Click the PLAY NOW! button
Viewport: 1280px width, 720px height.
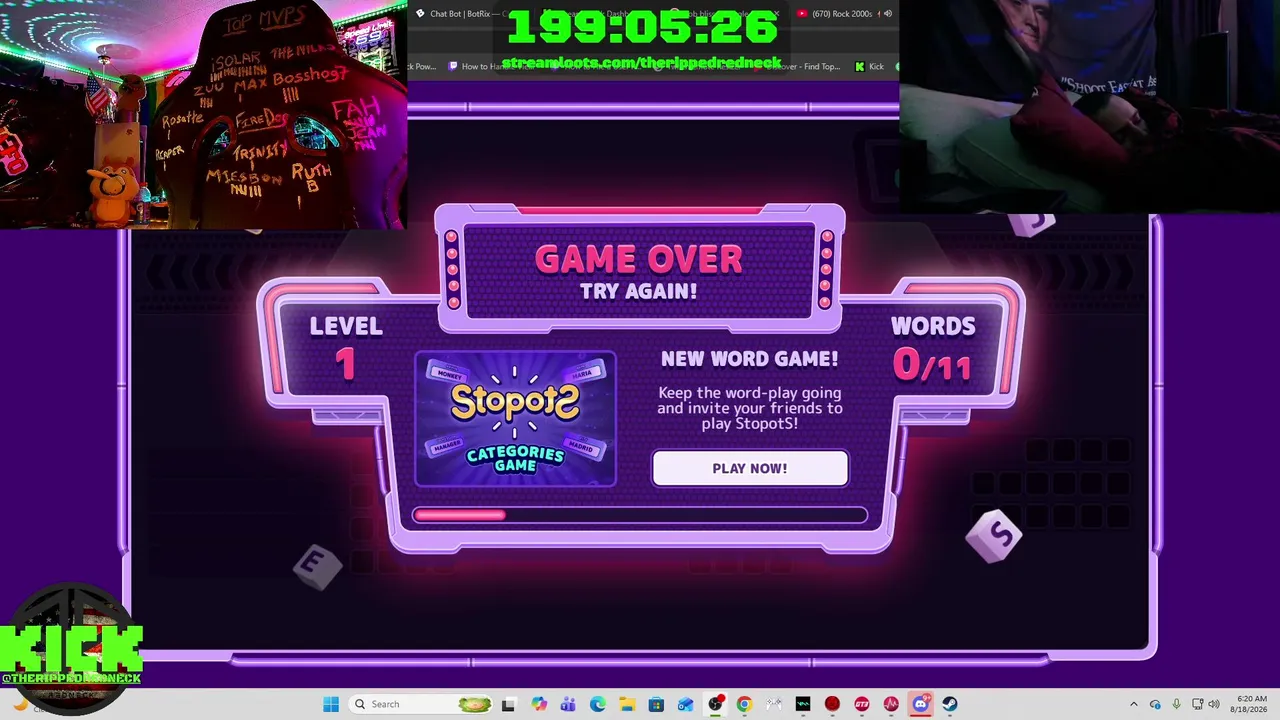tap(750, 468)
